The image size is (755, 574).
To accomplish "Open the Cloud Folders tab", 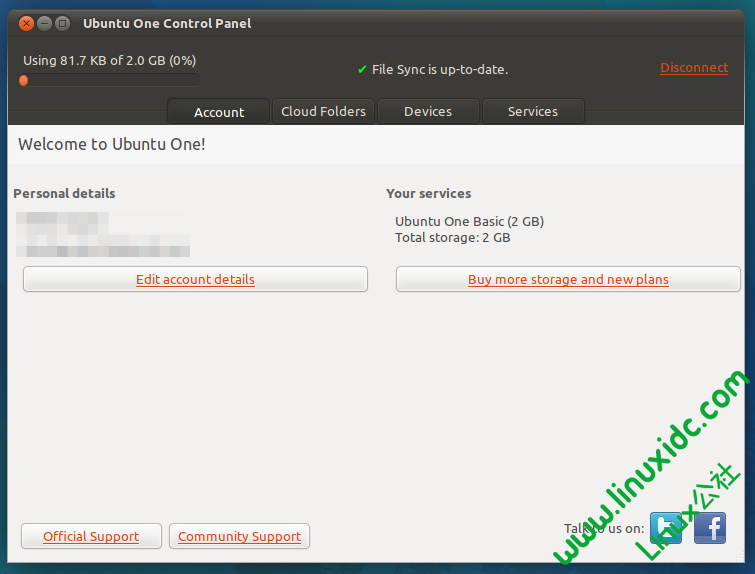I will (x=323, y=111).
